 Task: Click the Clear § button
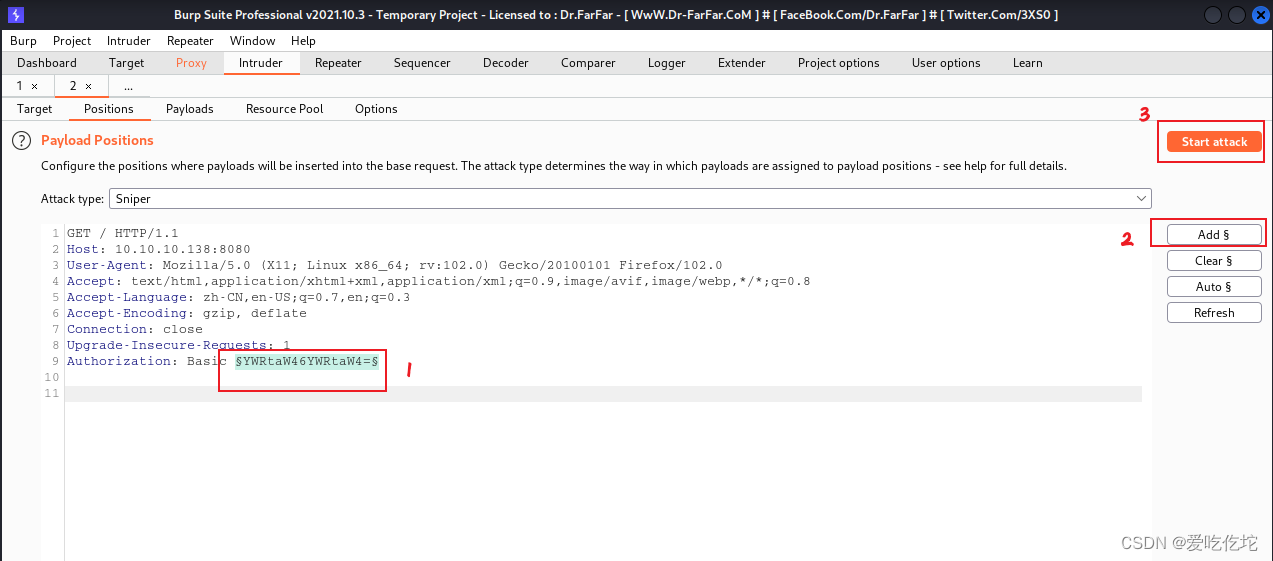tap(1214, 261)
